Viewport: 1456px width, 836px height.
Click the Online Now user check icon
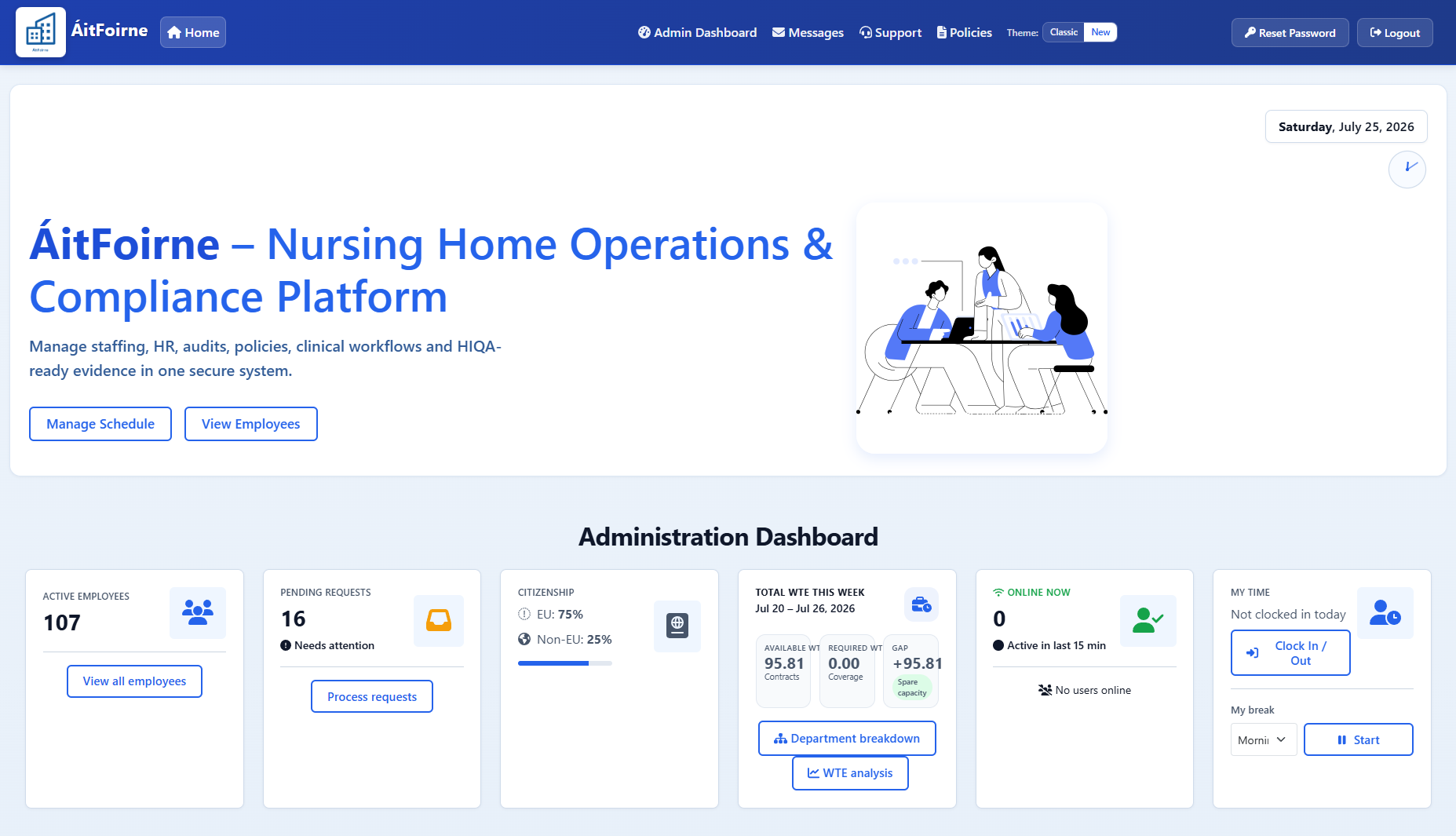tap(1148, 620)
